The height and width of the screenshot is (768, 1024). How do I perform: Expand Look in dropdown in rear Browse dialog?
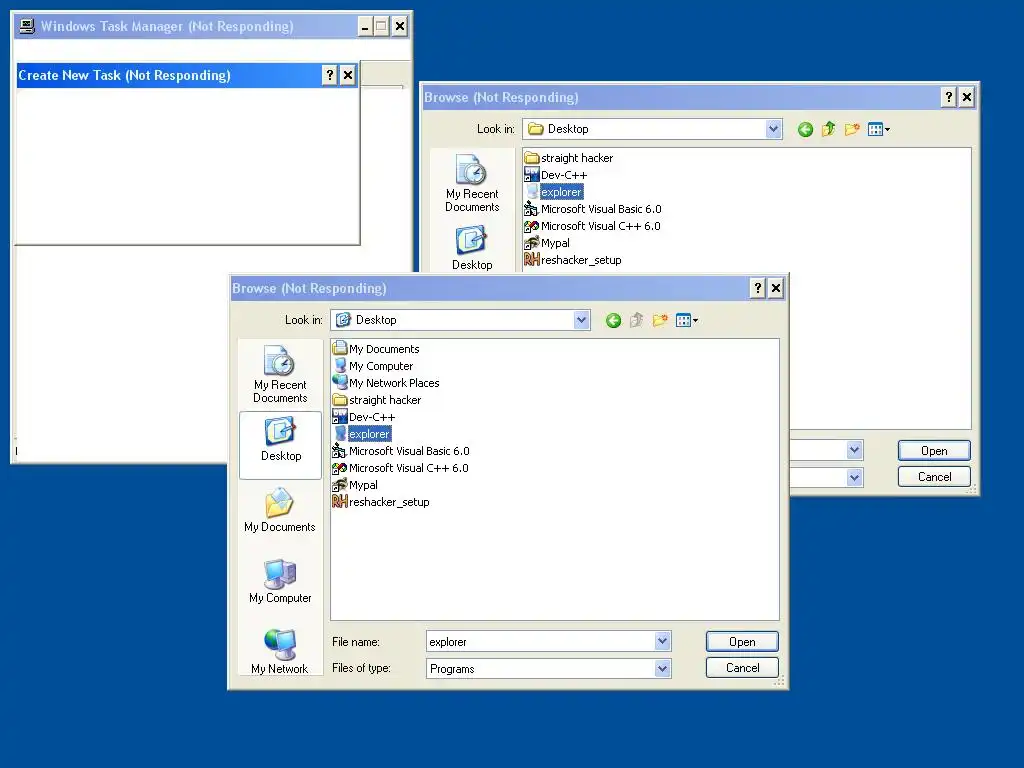click(x=773, y=129)
